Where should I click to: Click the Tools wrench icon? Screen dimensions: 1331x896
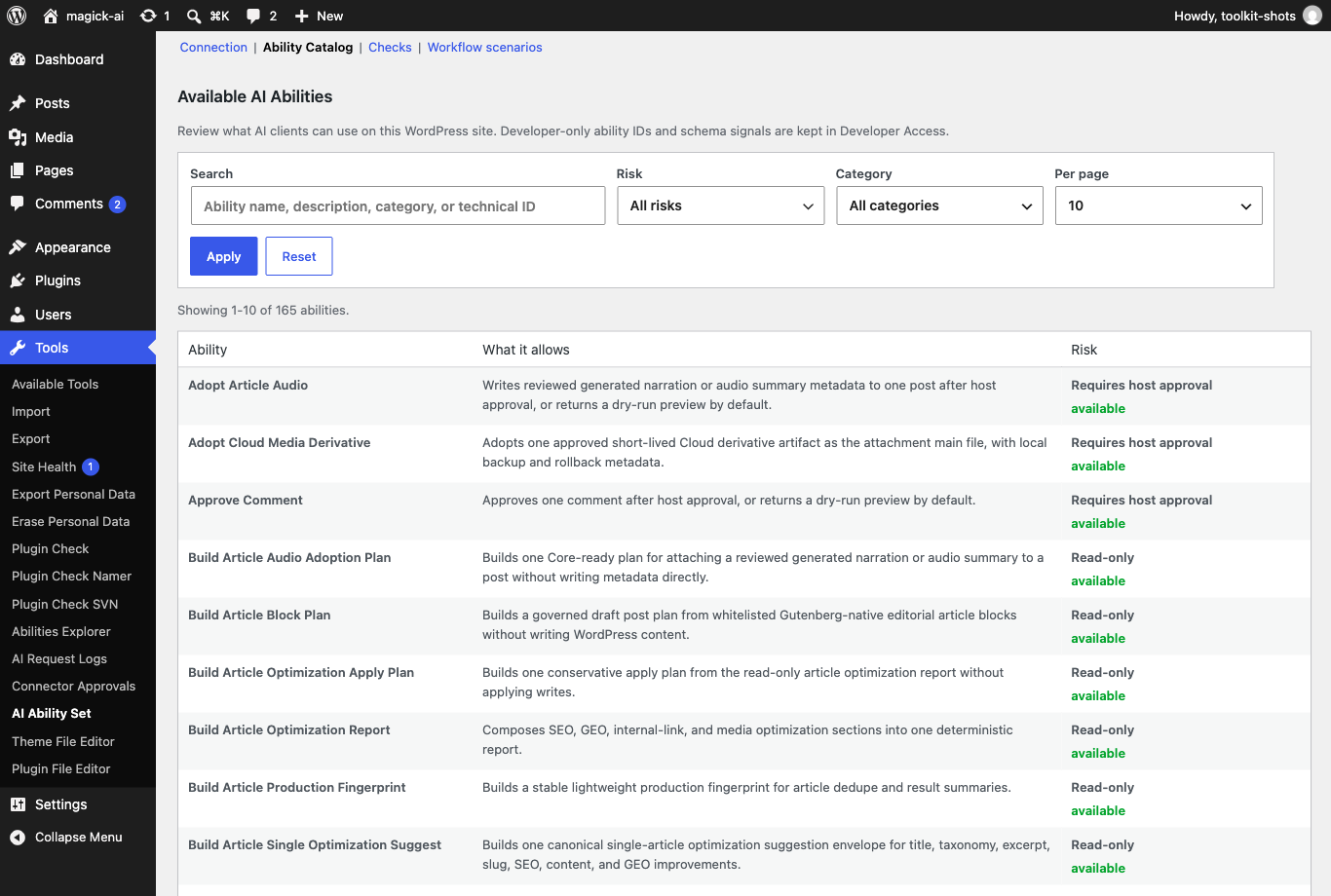[x=18, y=348]
